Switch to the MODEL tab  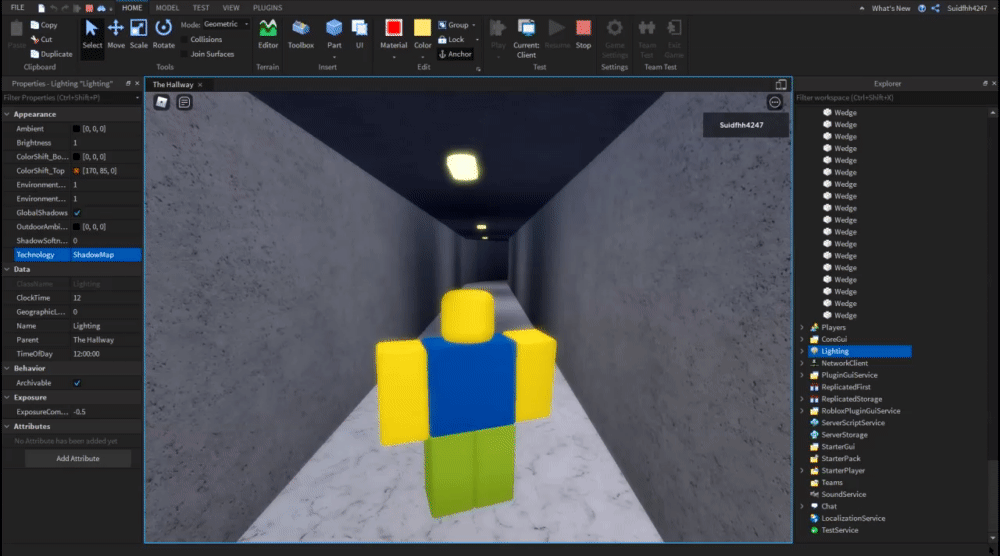pos(167,8)
